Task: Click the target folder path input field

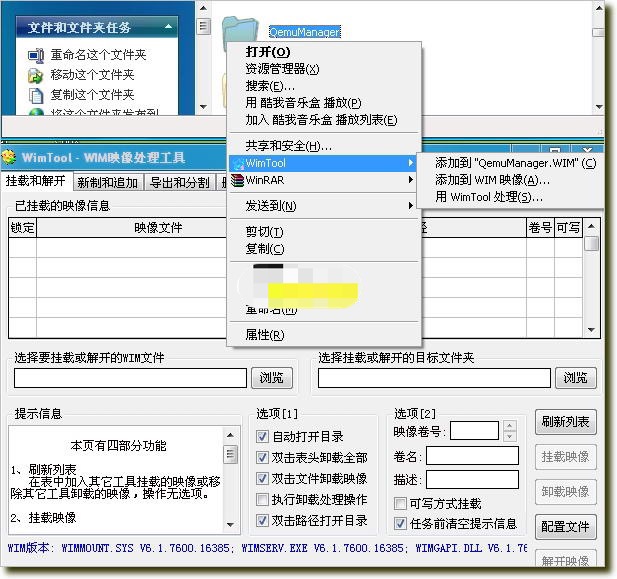Action: coord(434,378)
